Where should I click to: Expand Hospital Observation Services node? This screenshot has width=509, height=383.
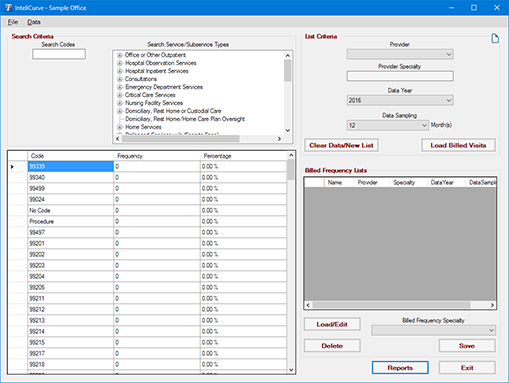120,63
